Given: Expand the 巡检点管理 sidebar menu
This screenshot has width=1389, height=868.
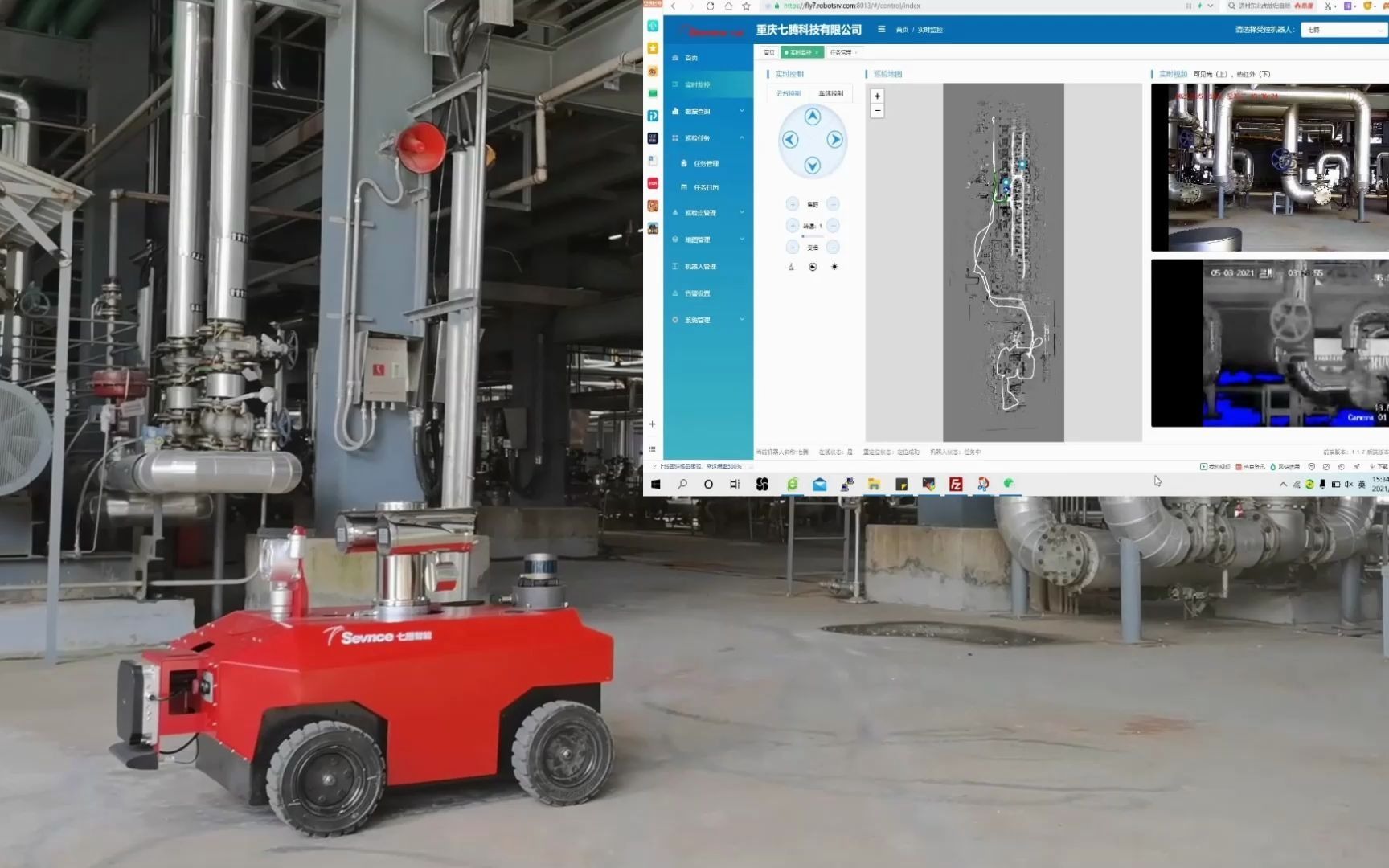Looking at the screenshot, I should coord(709,213).
